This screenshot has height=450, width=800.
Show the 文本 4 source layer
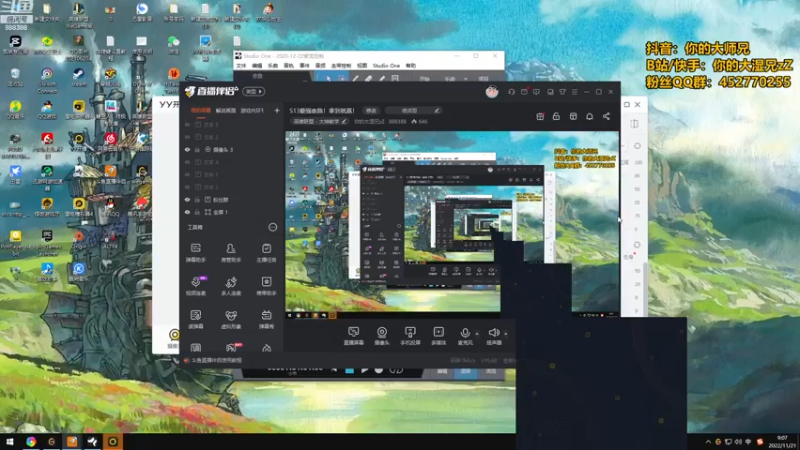click(187, 162)
